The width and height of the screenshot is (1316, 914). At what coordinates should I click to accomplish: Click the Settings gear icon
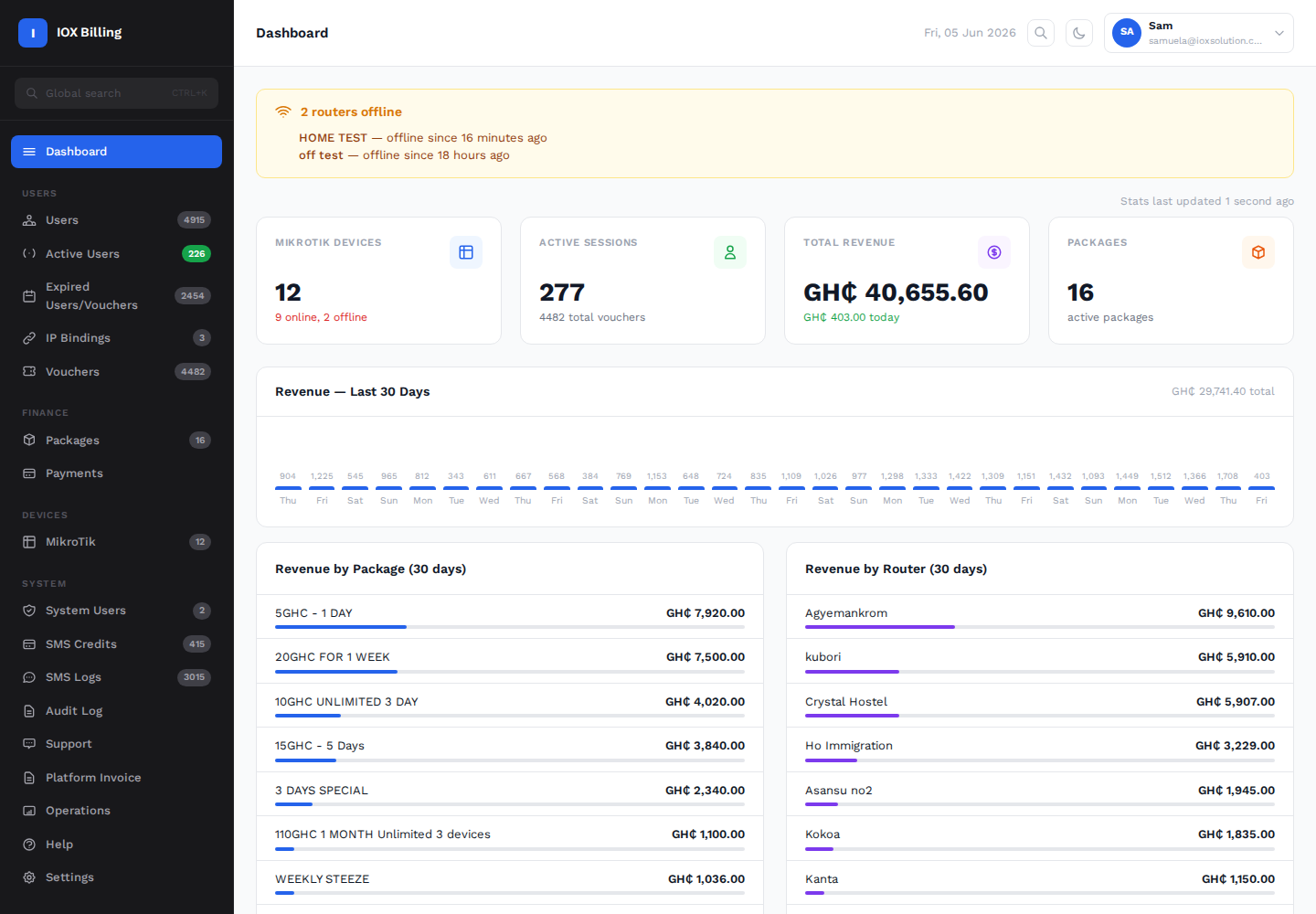(x=29, y=877)
